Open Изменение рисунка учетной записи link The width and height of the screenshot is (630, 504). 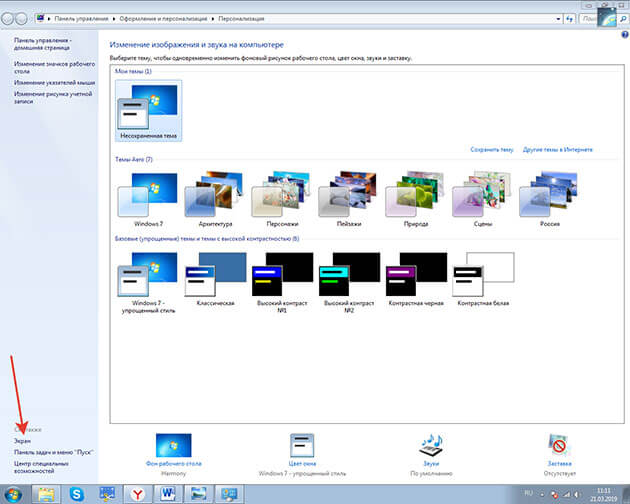pyautogui.click(x=53, y=98)
